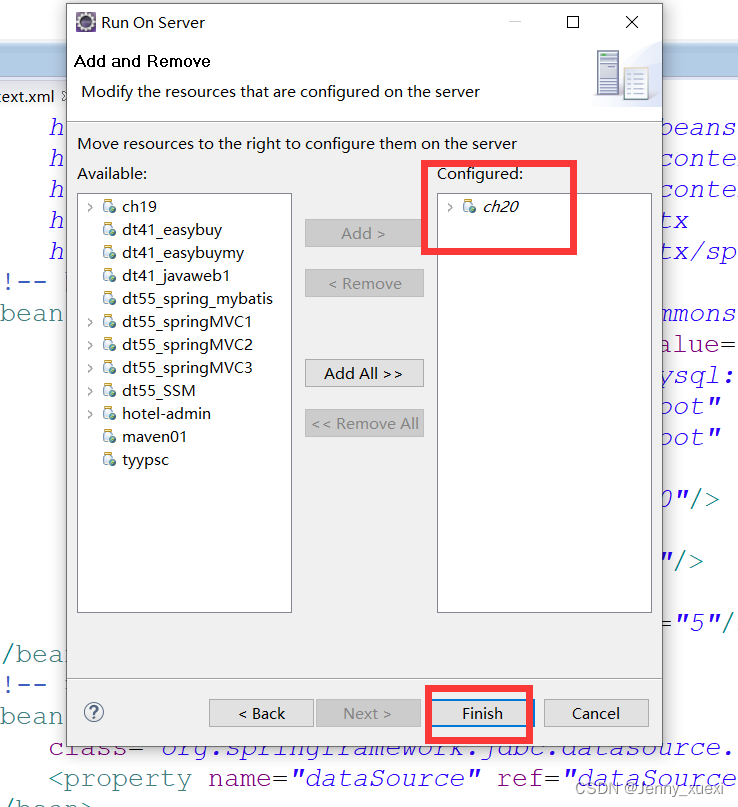Select dt55_springMVC2 in the Available list
Screen dimensions: 738x807
[187, 344]
